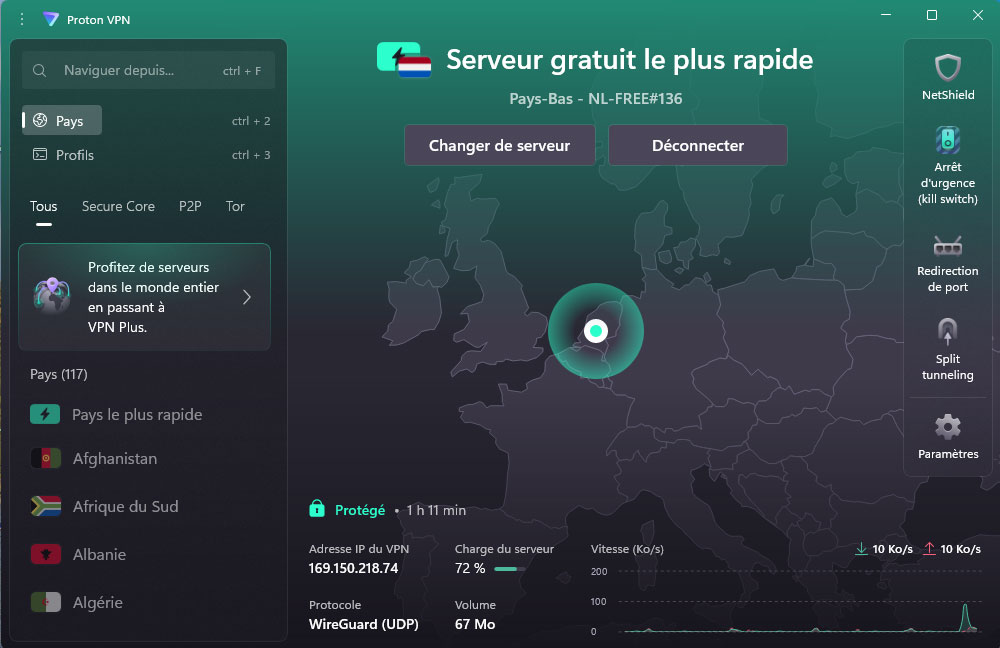Viewport: 1000px width, 648px height.
Task: Click the chevron on the VPN Plus banner
Action: tap(247, 297)
